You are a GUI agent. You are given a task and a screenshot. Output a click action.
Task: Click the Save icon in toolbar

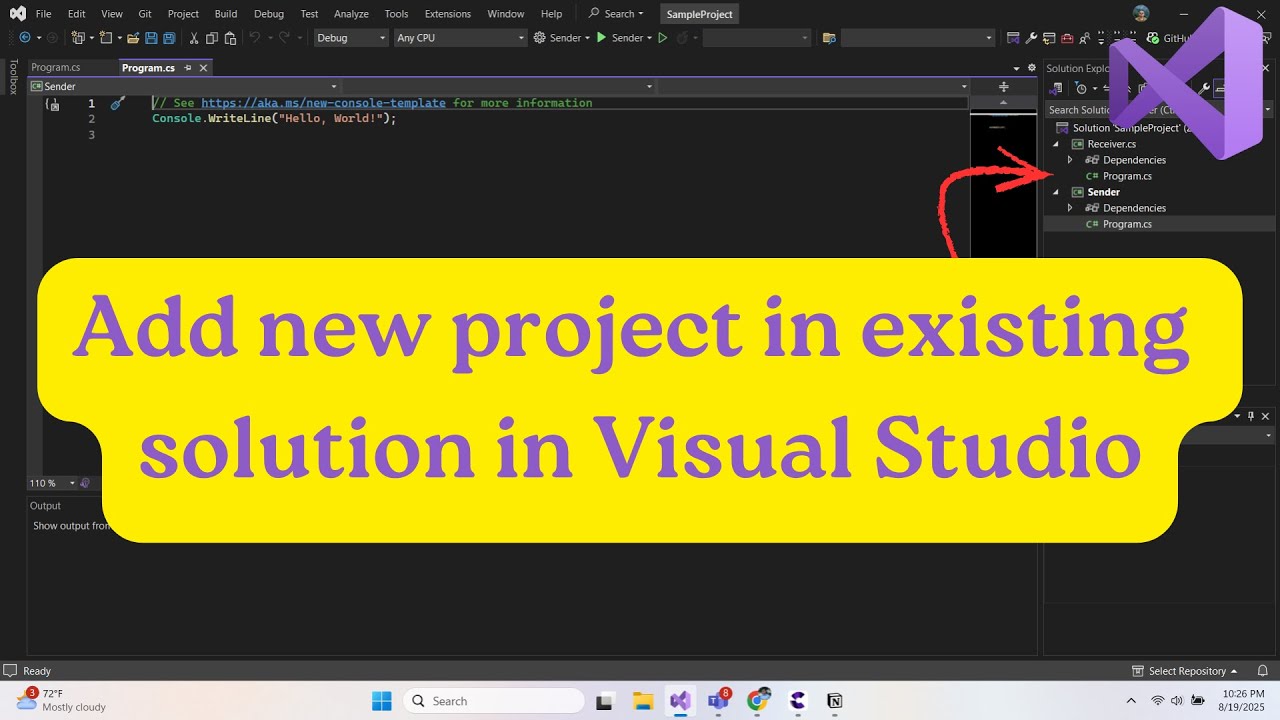pyautogui.click(x=151, y=38)
